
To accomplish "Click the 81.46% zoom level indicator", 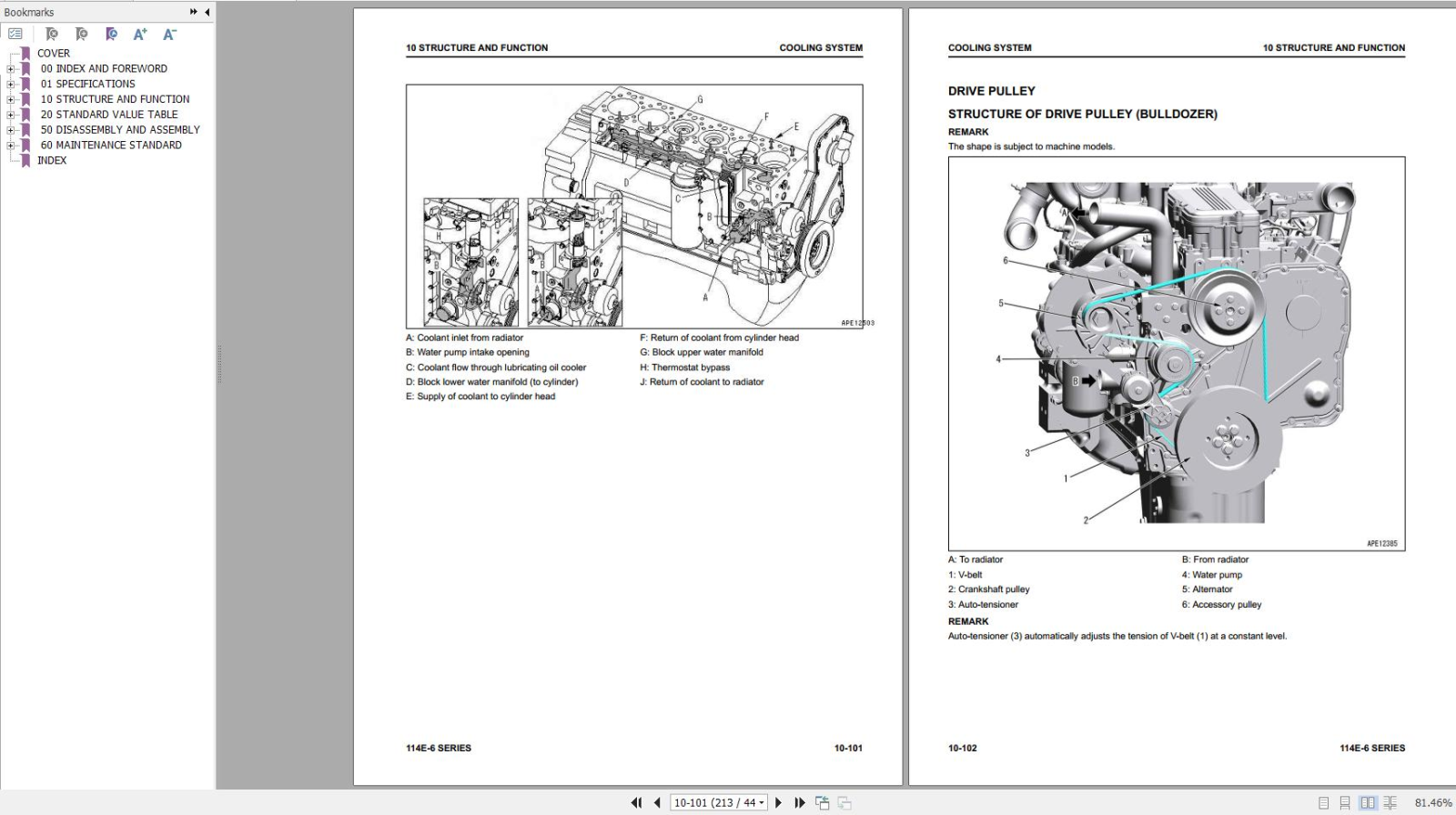I will 1433,803.
